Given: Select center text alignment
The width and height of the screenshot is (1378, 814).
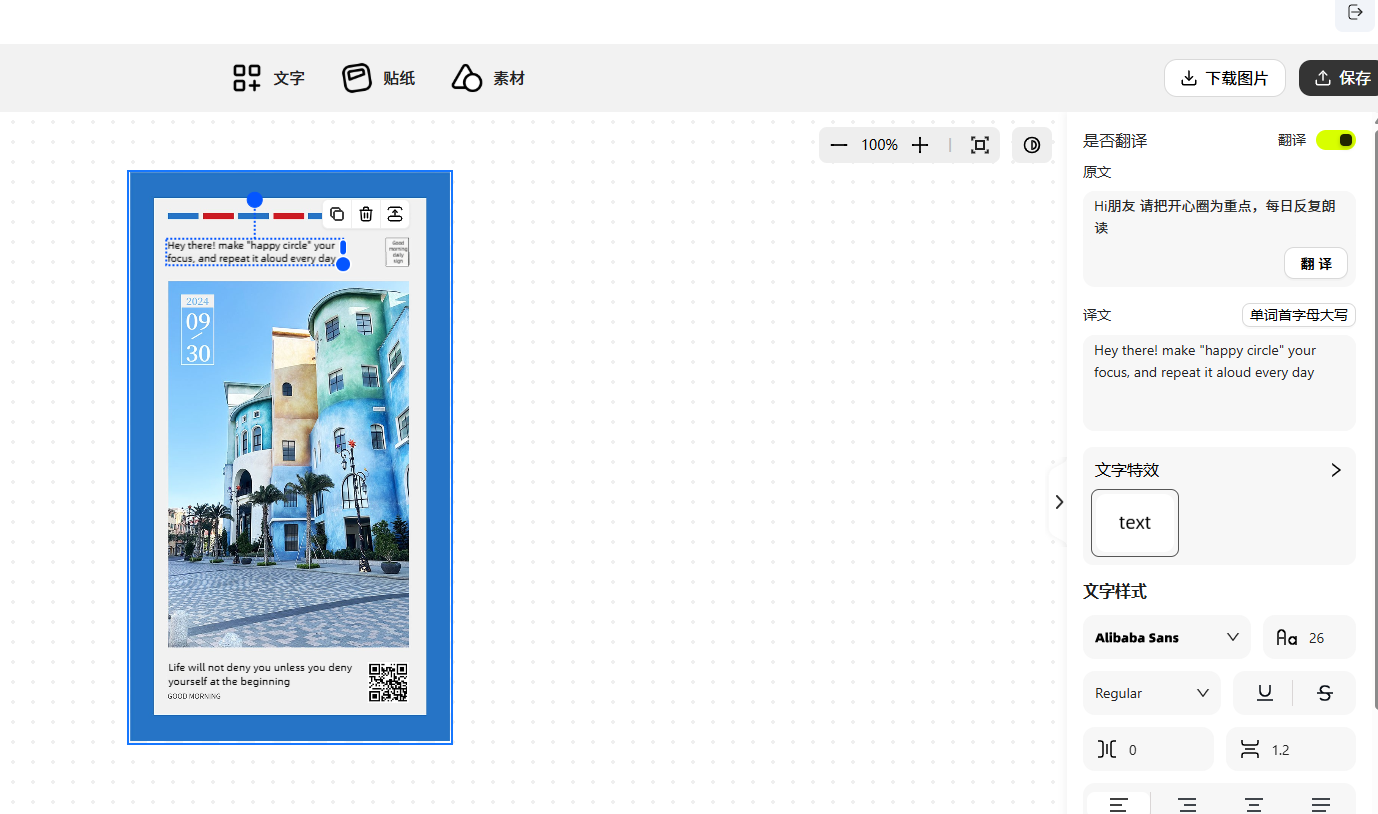Looking at the screenshot, I should (x=1253, y=804).
